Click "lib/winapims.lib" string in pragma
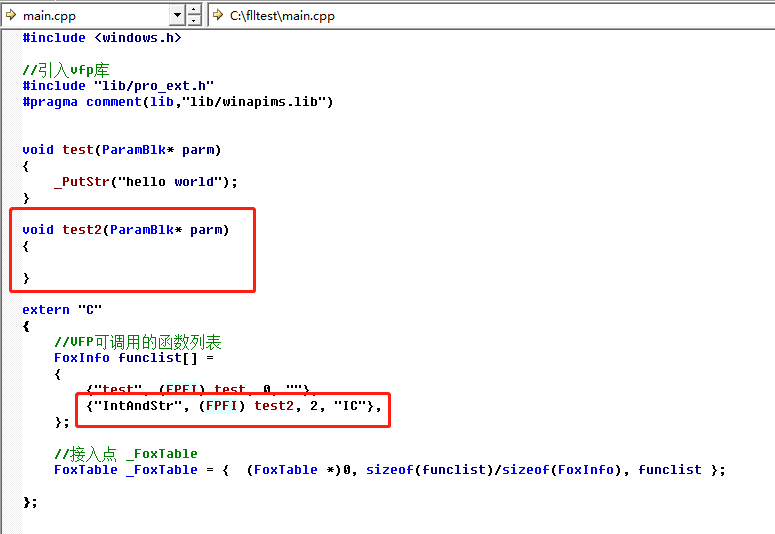Viewport: 775px width, 534px height. 254,102
